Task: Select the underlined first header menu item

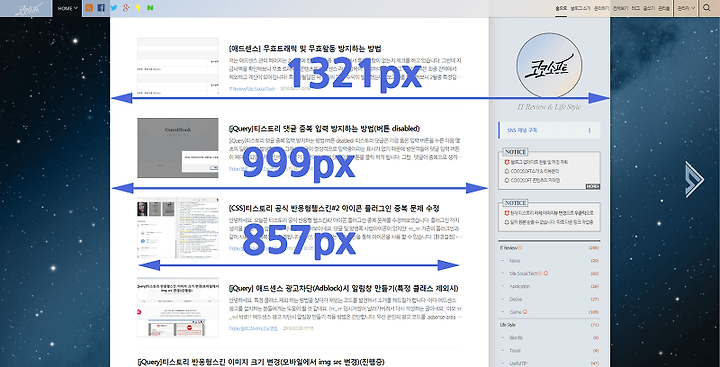Action: click(561, 8)
